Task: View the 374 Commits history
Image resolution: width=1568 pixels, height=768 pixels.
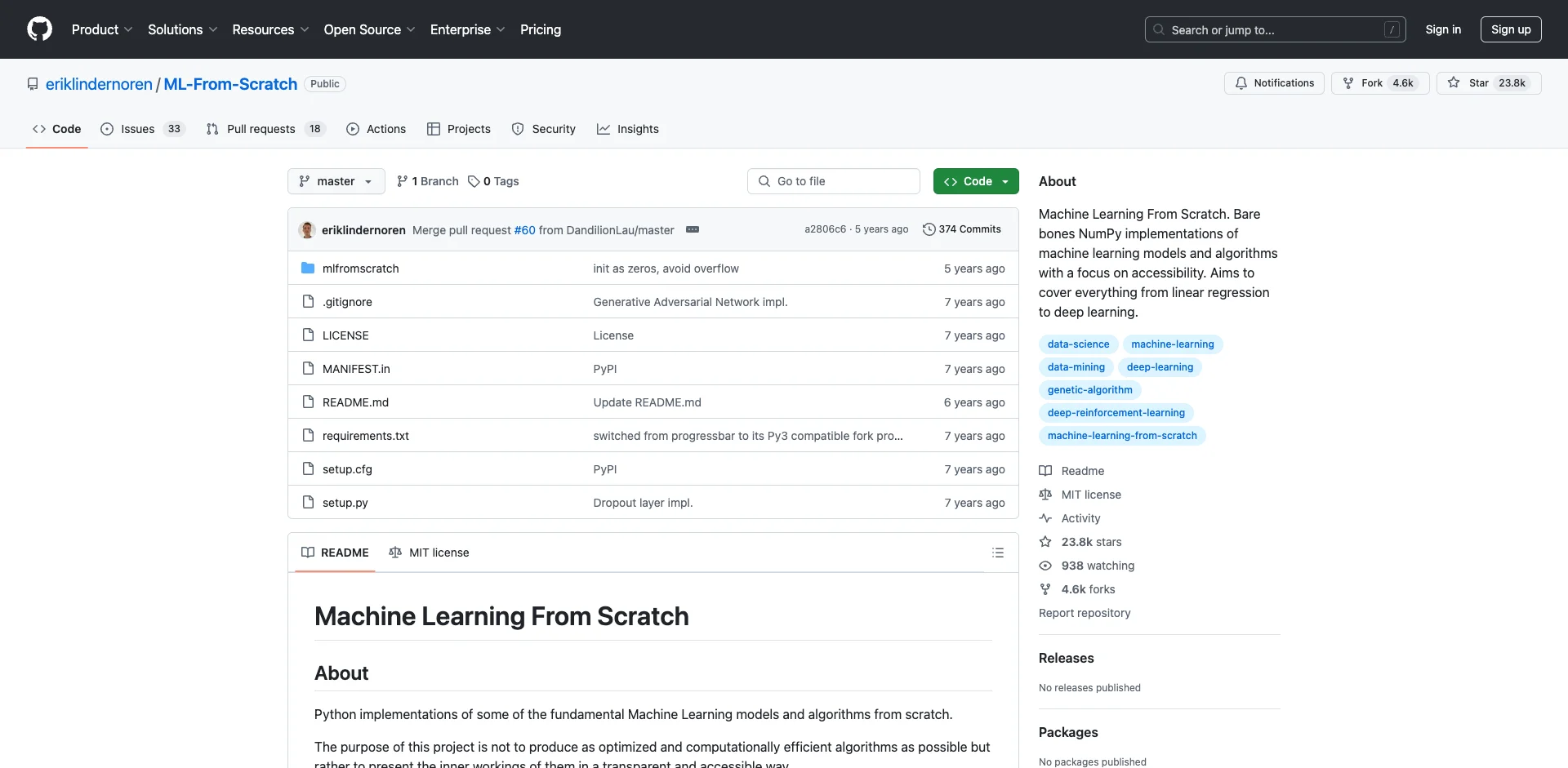Action: (x=961, y=229)
